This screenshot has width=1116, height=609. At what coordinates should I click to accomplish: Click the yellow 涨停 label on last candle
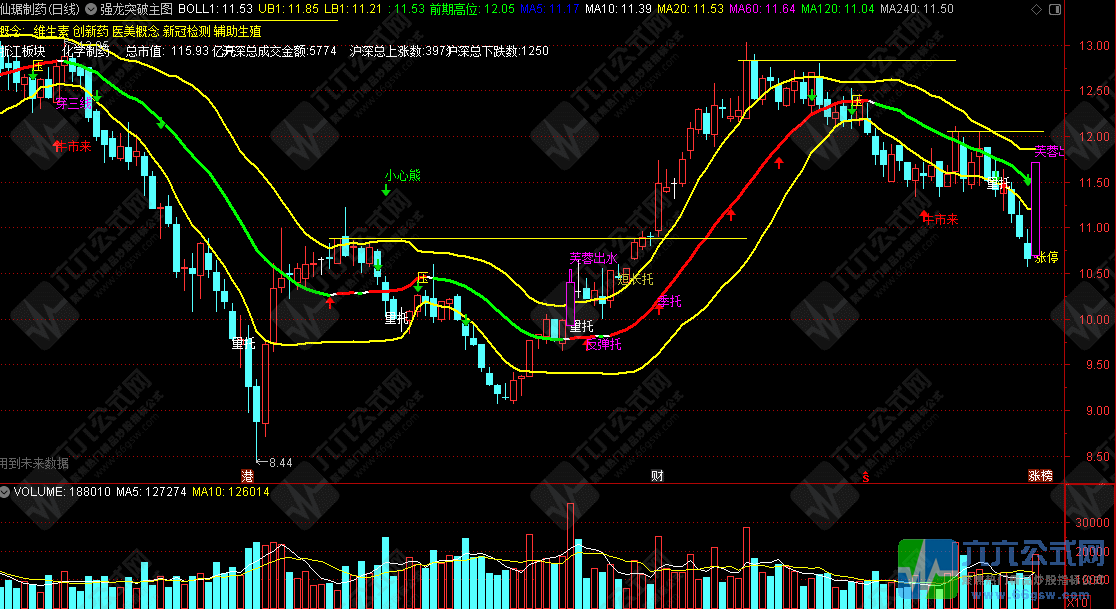pyautogui.click(x=1046, y=258)
